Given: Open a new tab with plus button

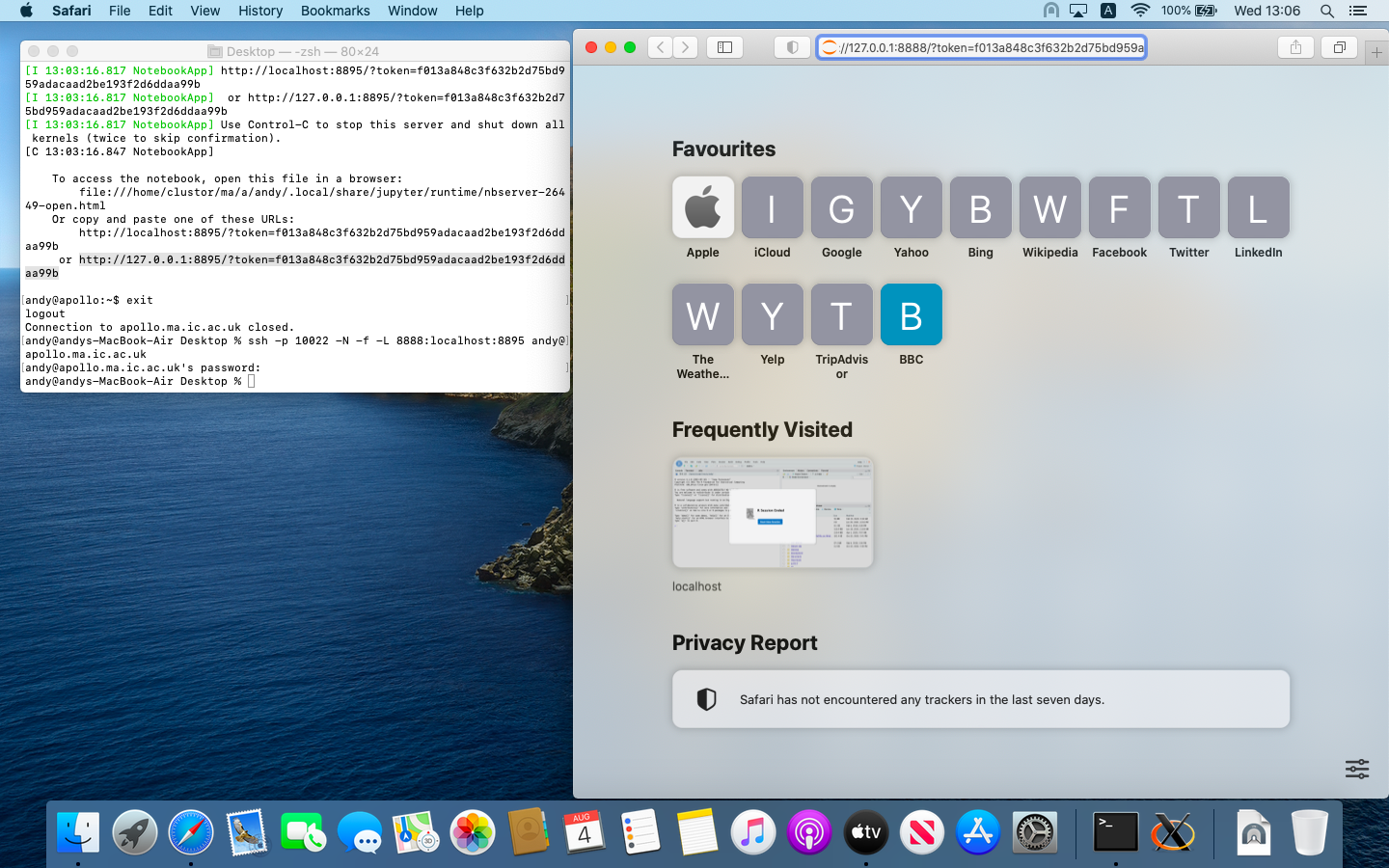Looking at the screenshot, I should pos(1376,52).
